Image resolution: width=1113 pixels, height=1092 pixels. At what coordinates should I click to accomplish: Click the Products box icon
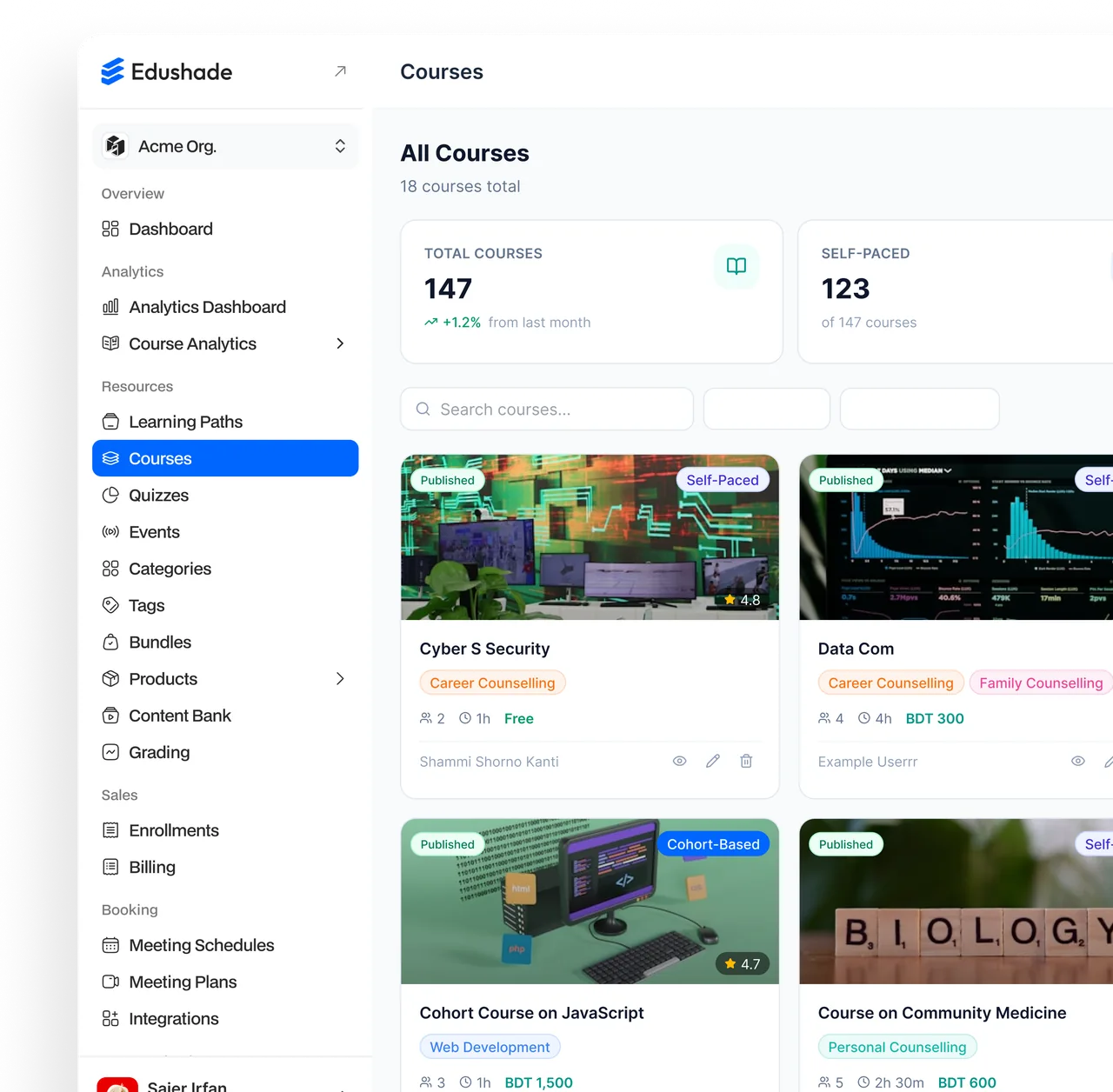[x=110, y=679]
